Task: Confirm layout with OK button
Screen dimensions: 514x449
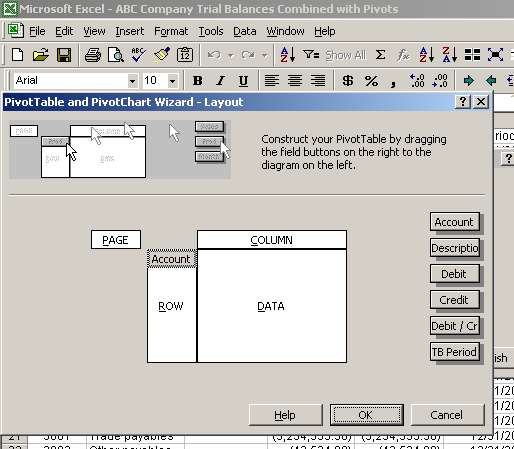Action: [x=367, y=415]
